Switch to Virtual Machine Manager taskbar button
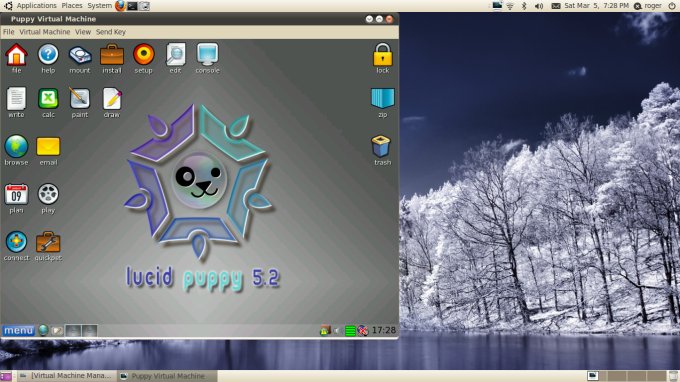 (x=66, y=376)
